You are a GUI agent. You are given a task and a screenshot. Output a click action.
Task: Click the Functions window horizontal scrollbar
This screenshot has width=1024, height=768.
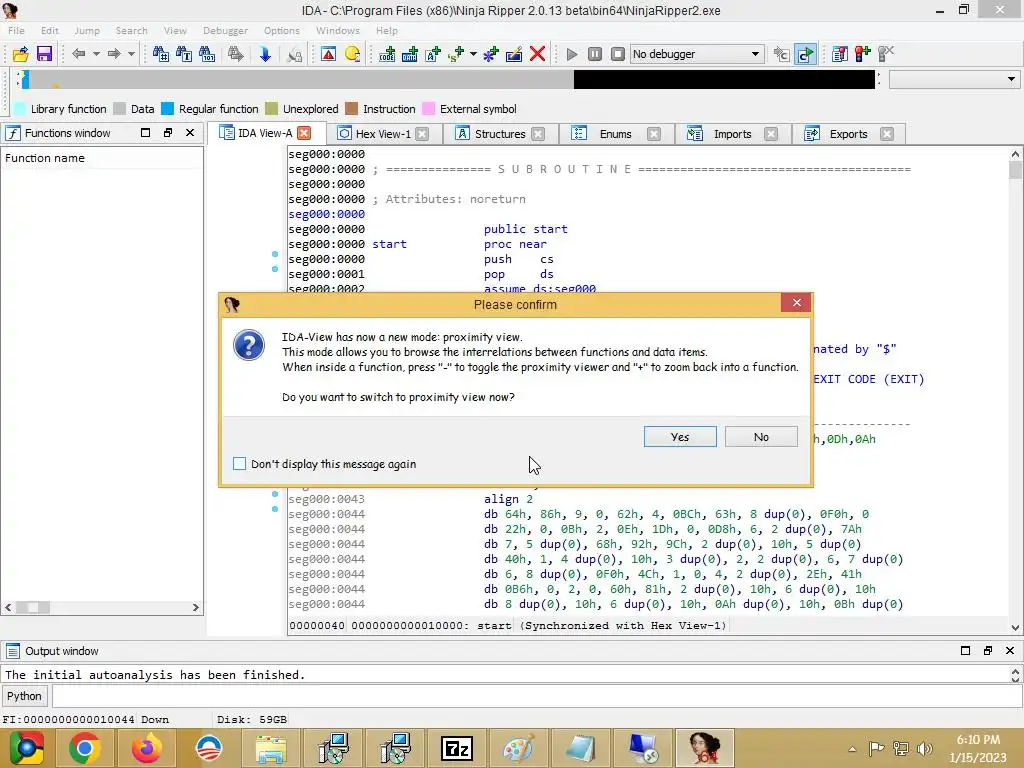click(101, 607)
